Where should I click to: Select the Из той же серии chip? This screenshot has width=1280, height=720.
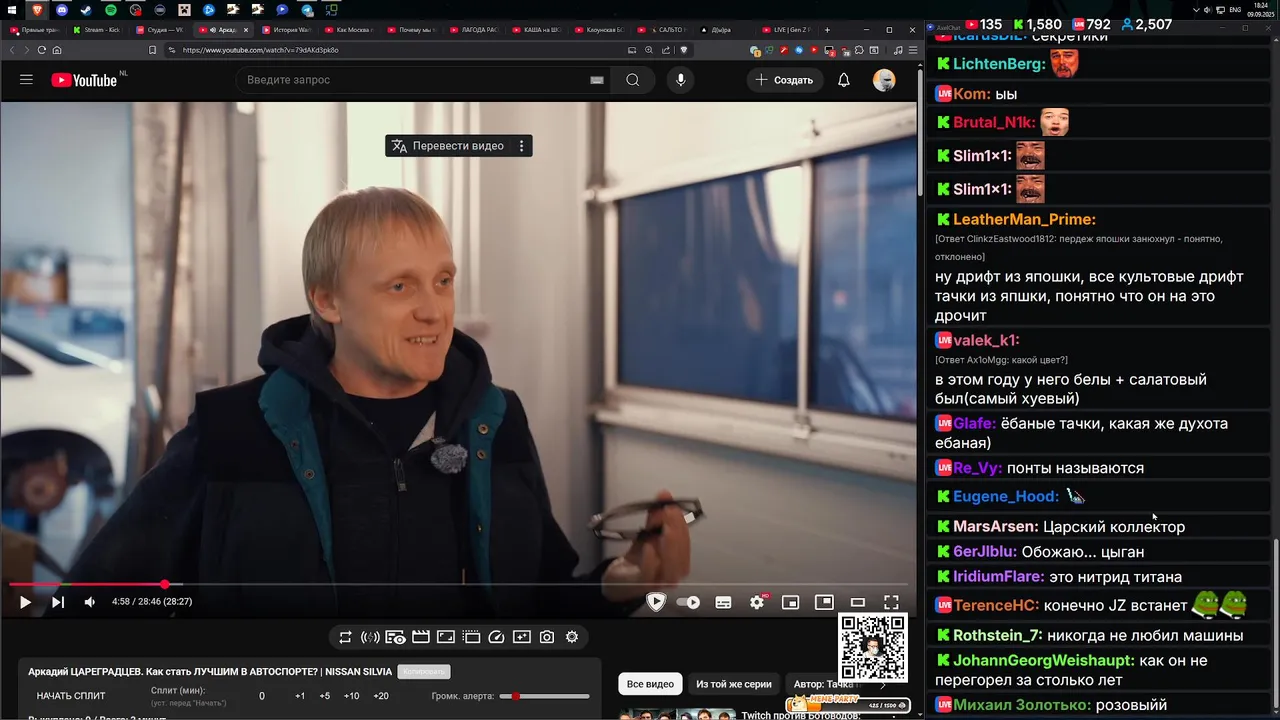pyautogui.click(x=734, y=684)
